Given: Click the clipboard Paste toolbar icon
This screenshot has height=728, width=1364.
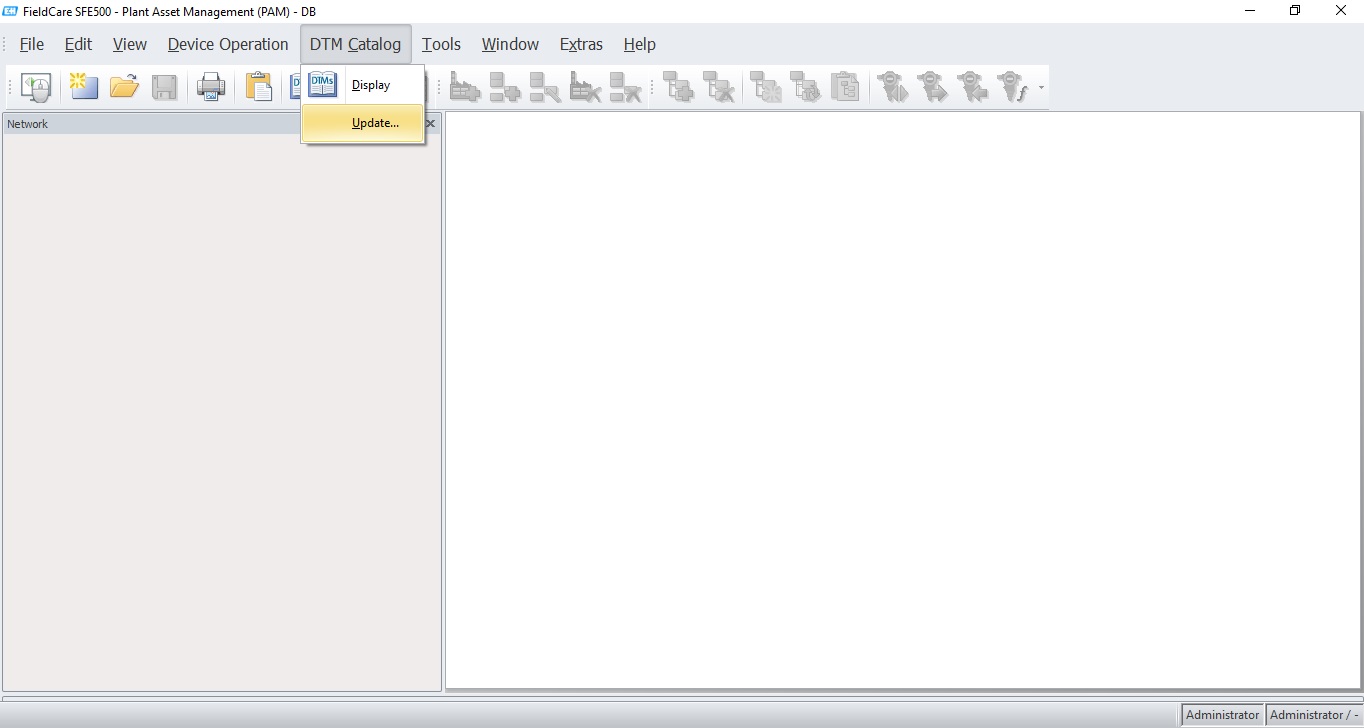Looking at the screenshot, I should point(259,87).
